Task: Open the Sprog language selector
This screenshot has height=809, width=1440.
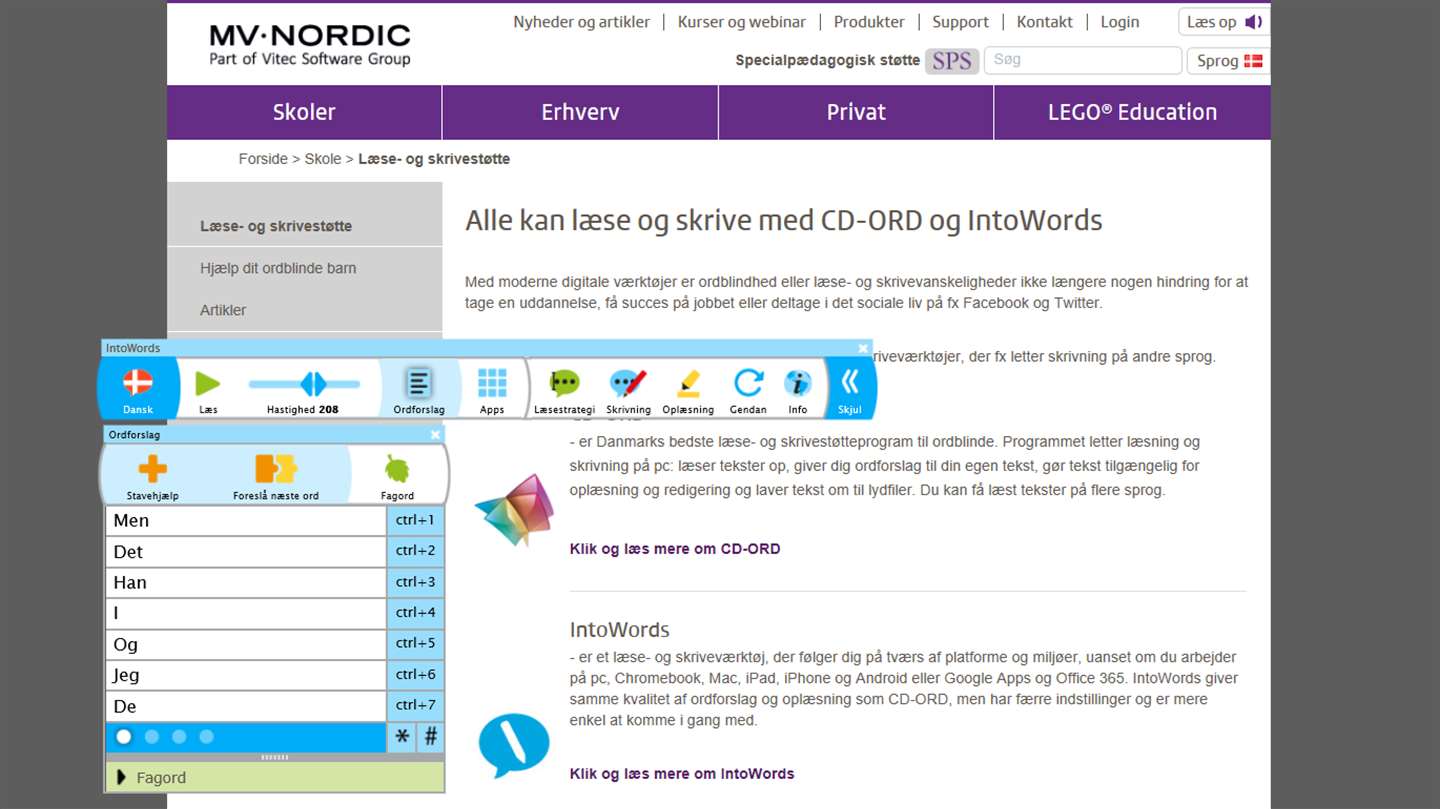Action: (1229, 61)
